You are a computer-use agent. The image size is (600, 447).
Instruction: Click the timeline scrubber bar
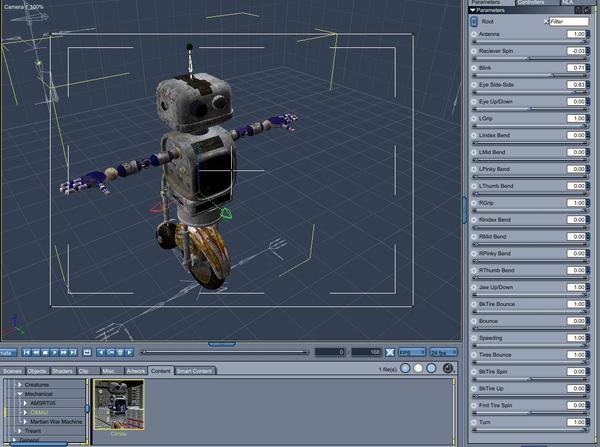click(x=225, y=352)
